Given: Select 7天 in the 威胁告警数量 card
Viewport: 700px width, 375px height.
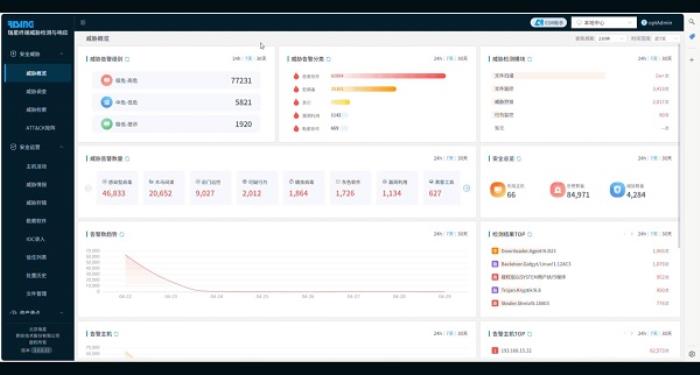Looking at the screenshot, I should tap(450, 158).
